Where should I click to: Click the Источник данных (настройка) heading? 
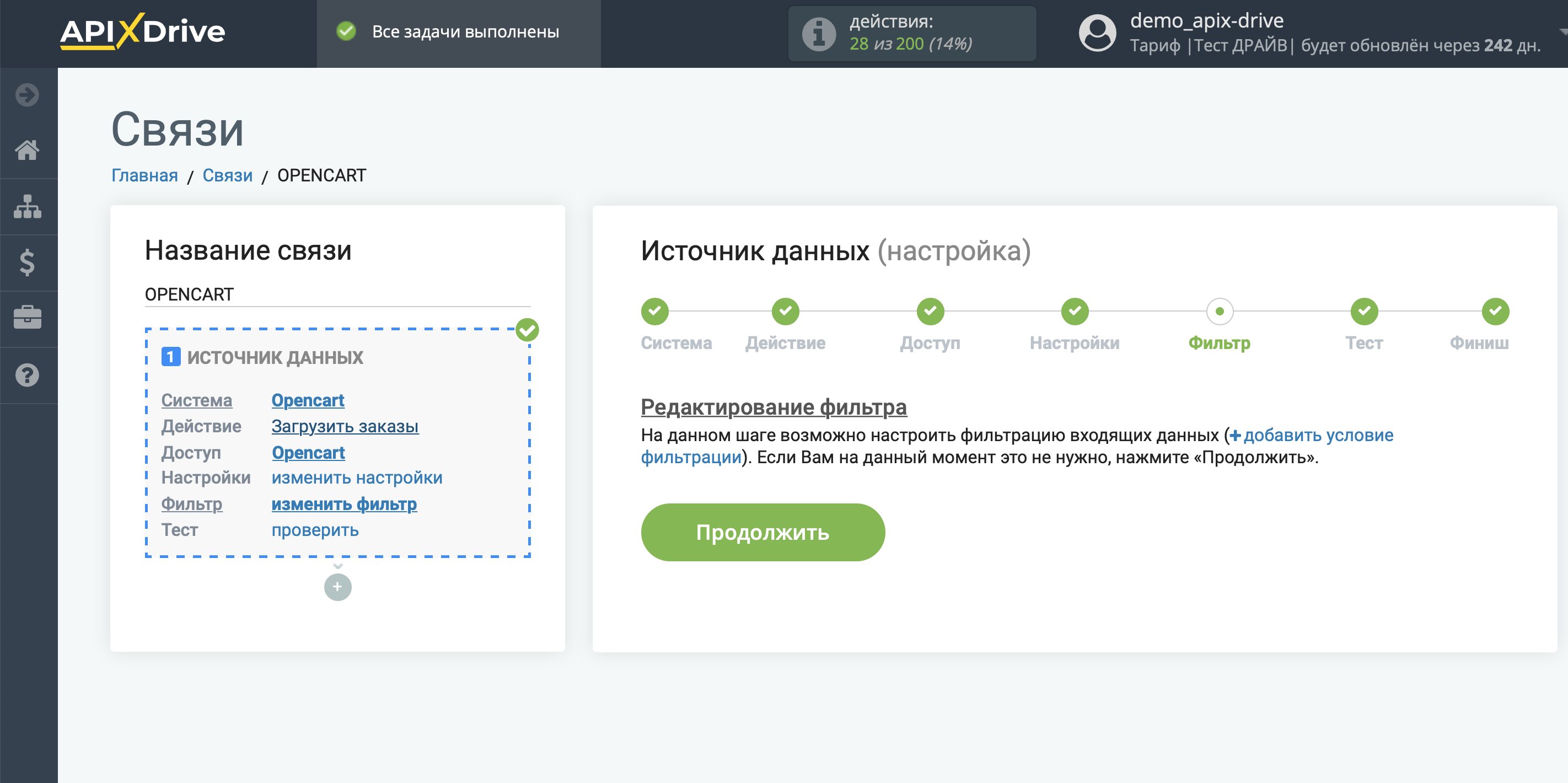(x=836, y=251)
